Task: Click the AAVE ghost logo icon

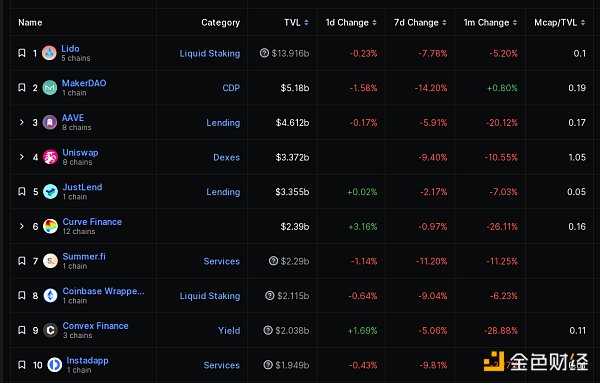Action: coord(50,122)
